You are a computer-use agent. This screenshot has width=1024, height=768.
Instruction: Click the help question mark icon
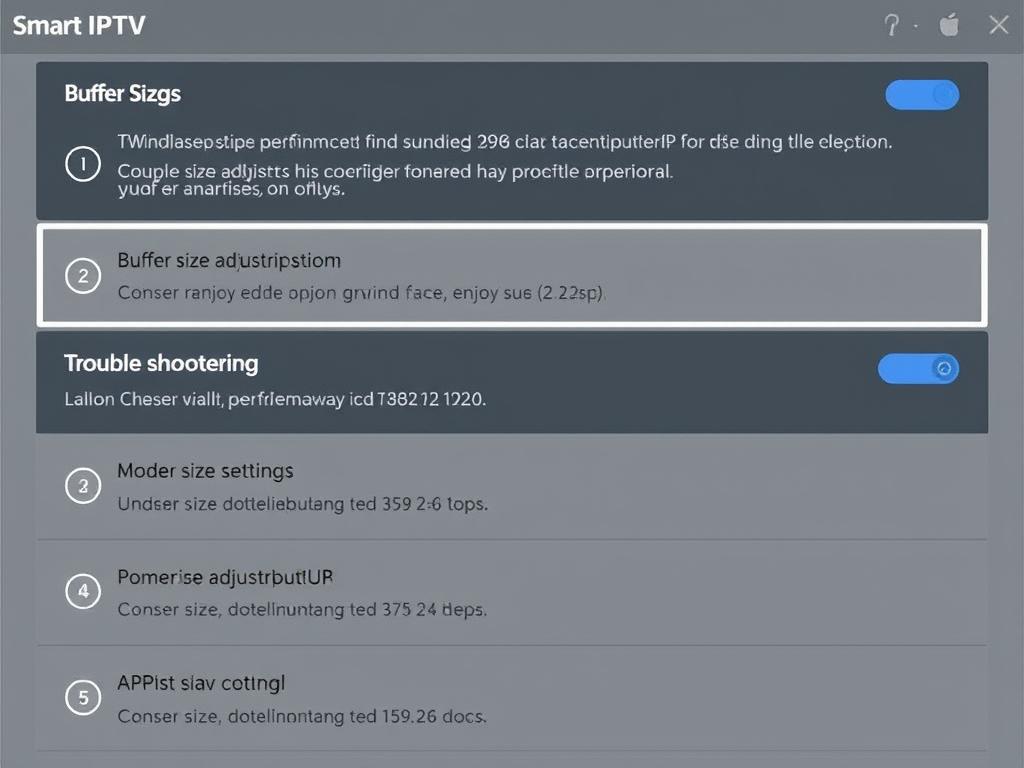pos(891,25)
